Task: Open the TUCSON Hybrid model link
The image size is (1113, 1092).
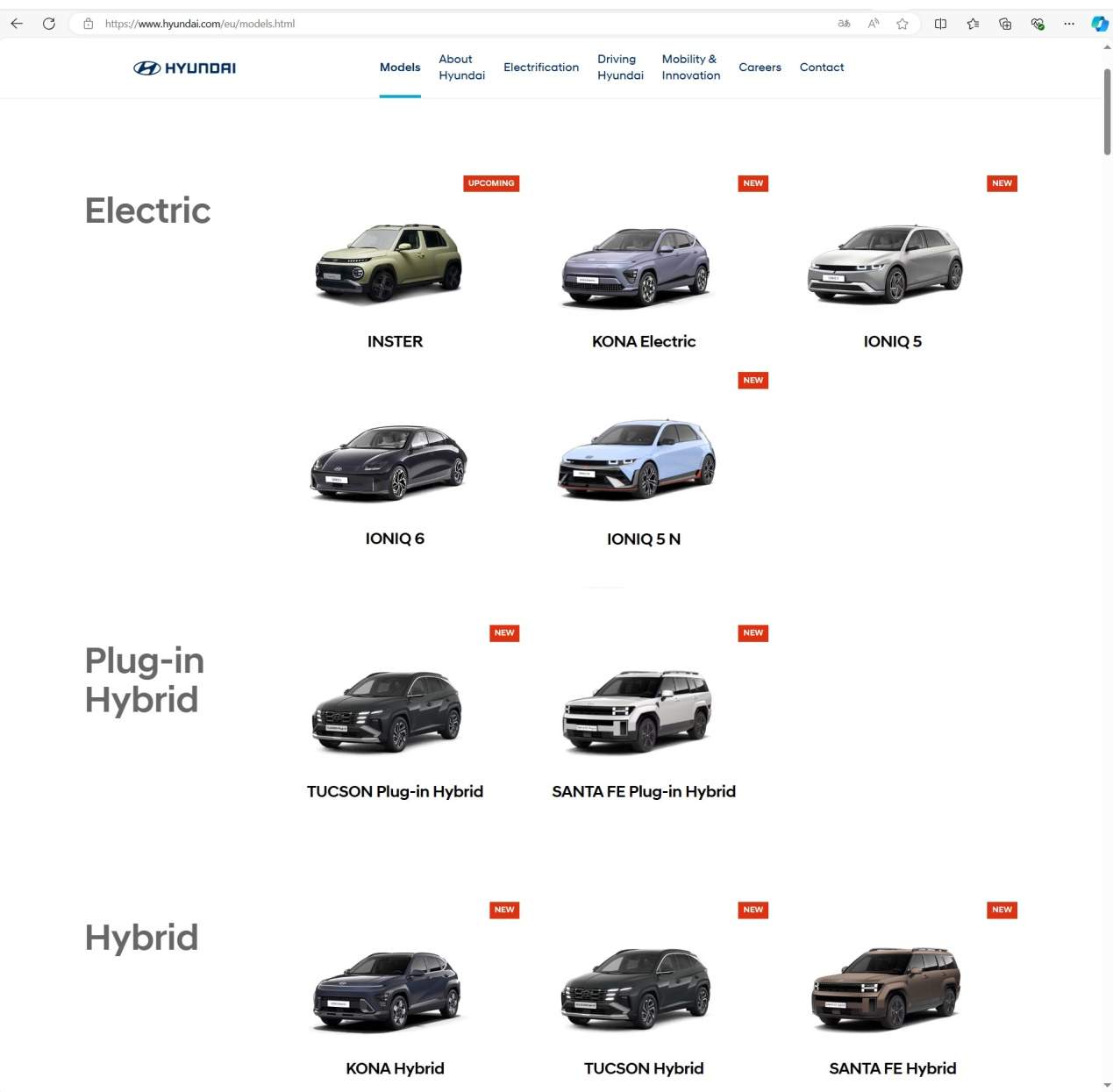Action: pos(644,1068)
